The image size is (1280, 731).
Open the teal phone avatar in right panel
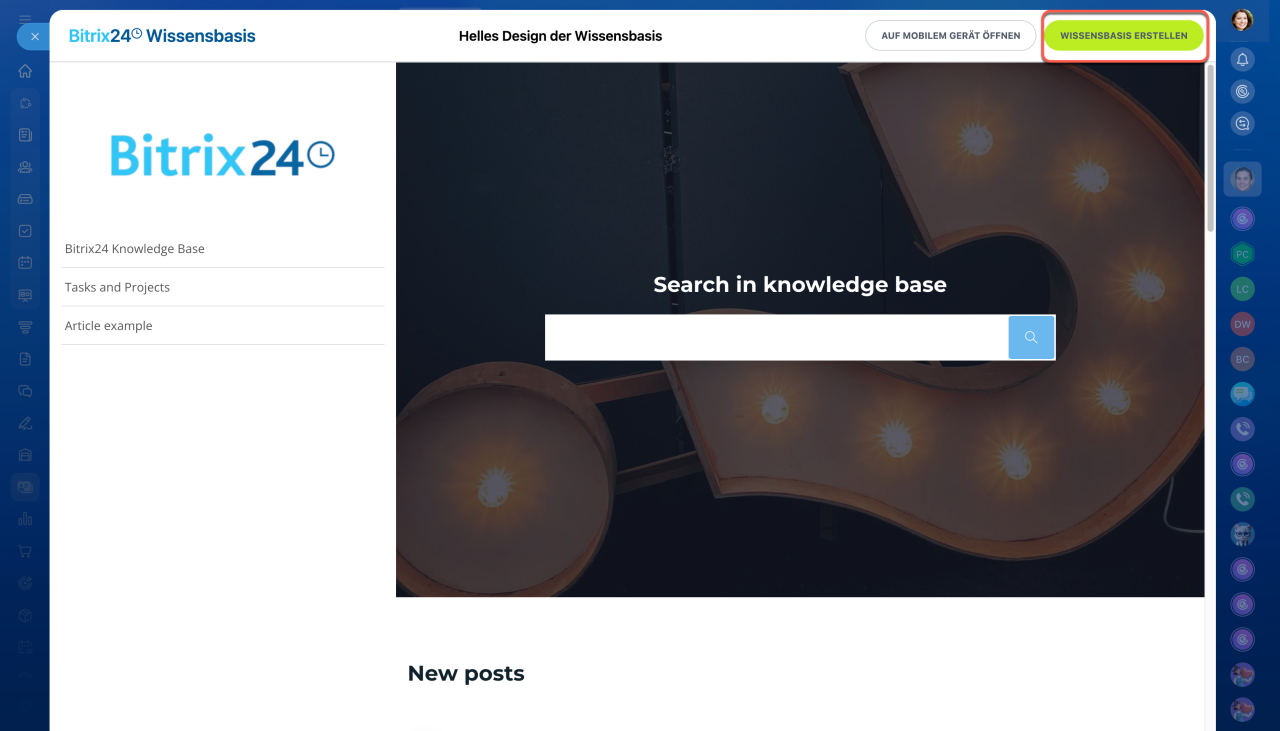pos(1242,499)
